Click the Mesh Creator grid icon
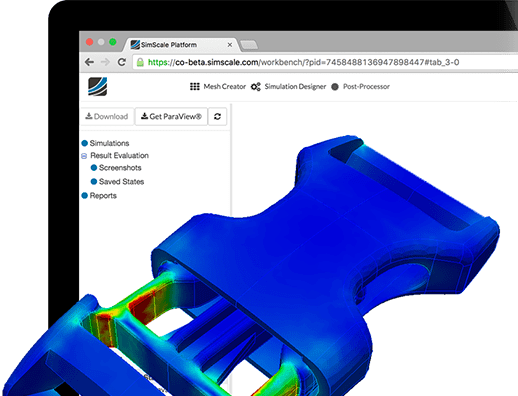Image resolution: width=518 pixels, height=396 pixels. click(195, 87)
